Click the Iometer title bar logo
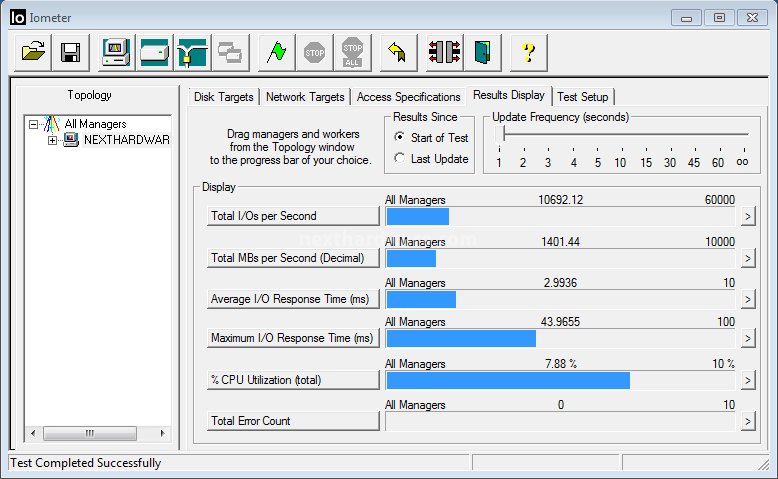Image resolution: width=778 pixels, height=479 pixels. coord(17,17)
